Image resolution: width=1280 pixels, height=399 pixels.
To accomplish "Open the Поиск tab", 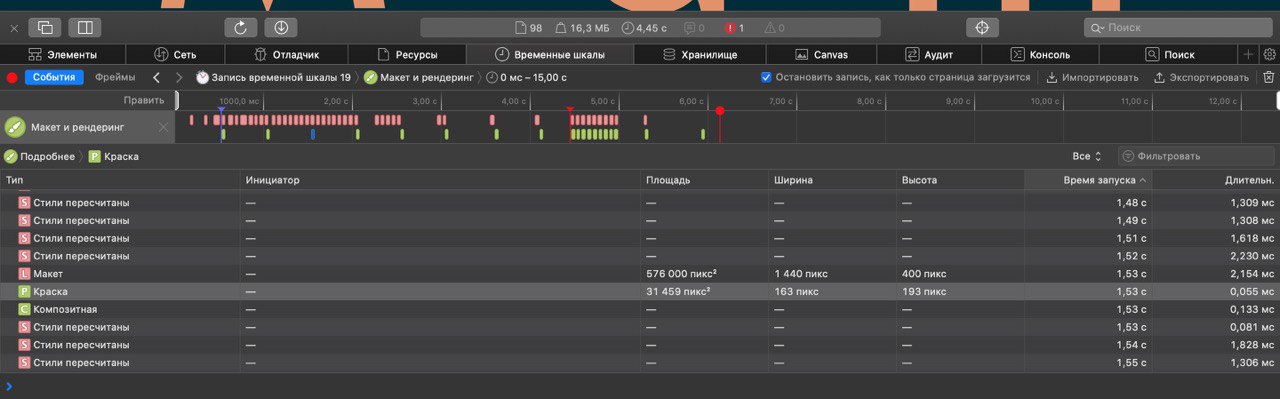I will (1168, 54).
